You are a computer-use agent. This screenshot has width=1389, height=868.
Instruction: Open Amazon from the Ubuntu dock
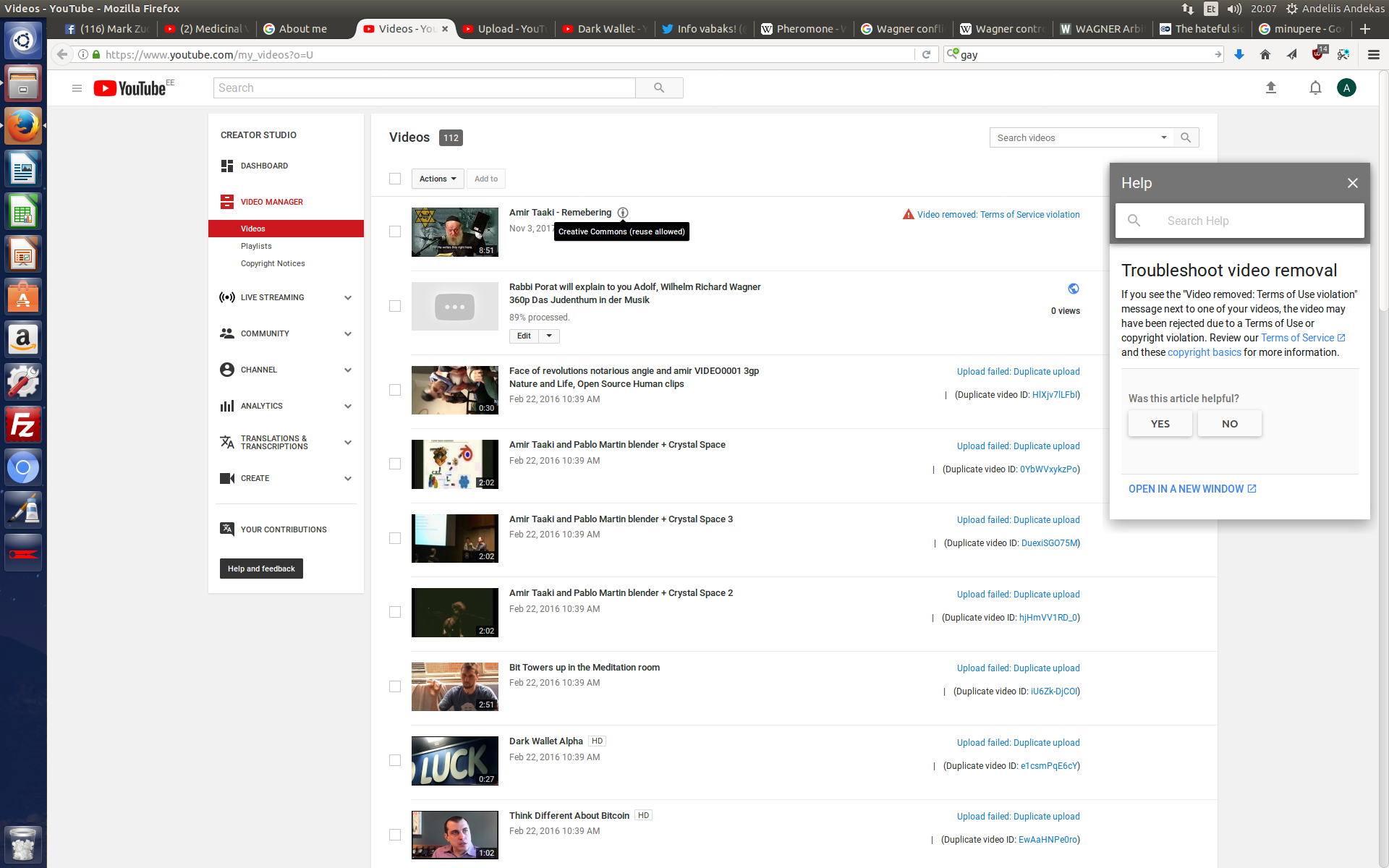[x=23, y=339]
